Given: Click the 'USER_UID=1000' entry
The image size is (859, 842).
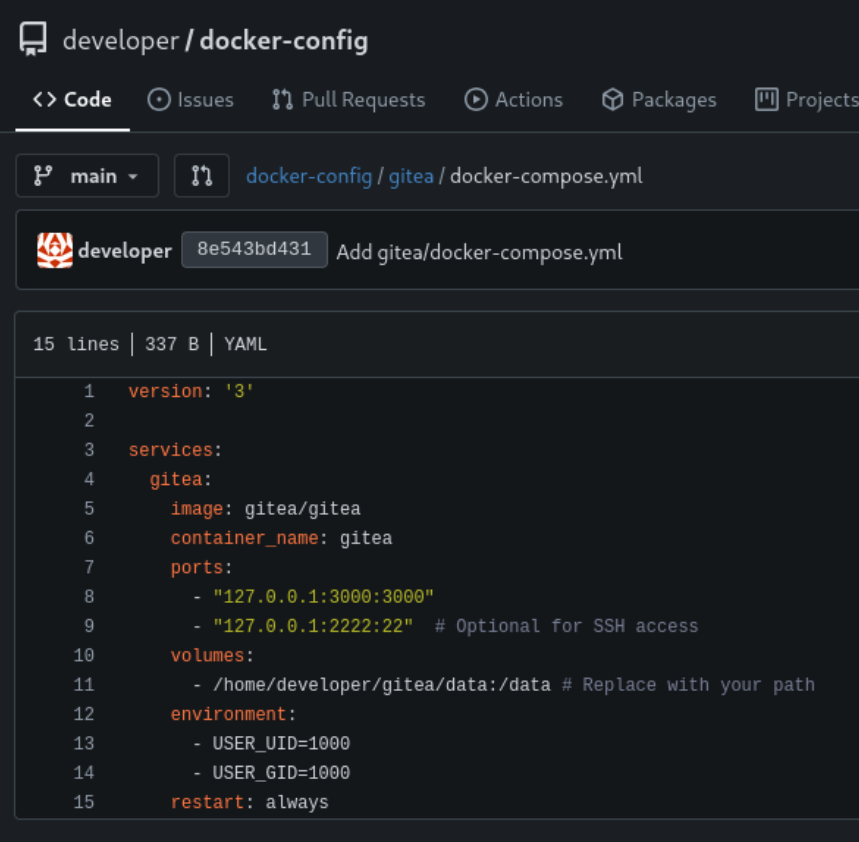Looking at the screenshot, I should [x=281, y=743].
